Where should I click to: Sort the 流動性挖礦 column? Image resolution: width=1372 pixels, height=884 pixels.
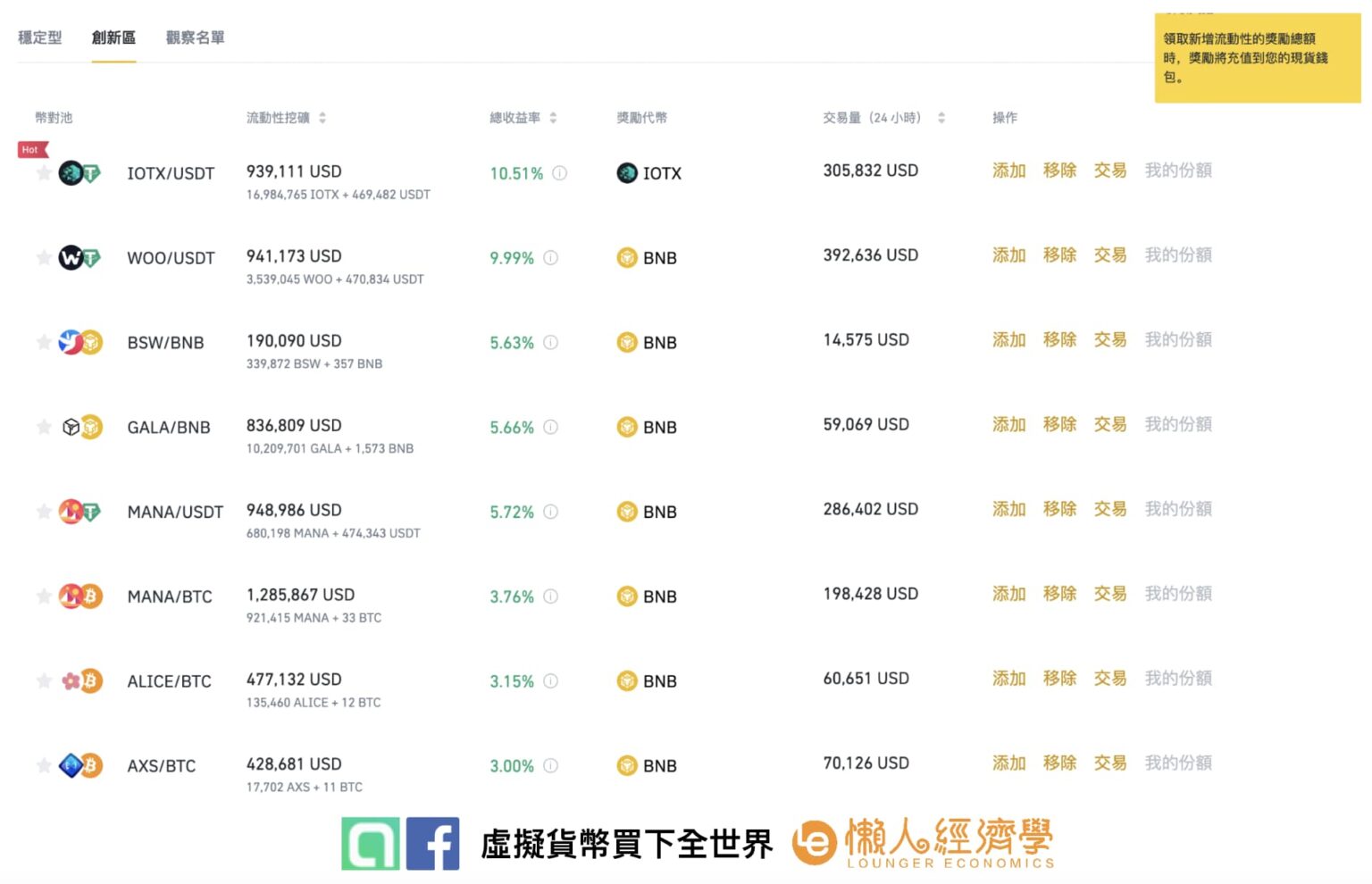point(322,117)
